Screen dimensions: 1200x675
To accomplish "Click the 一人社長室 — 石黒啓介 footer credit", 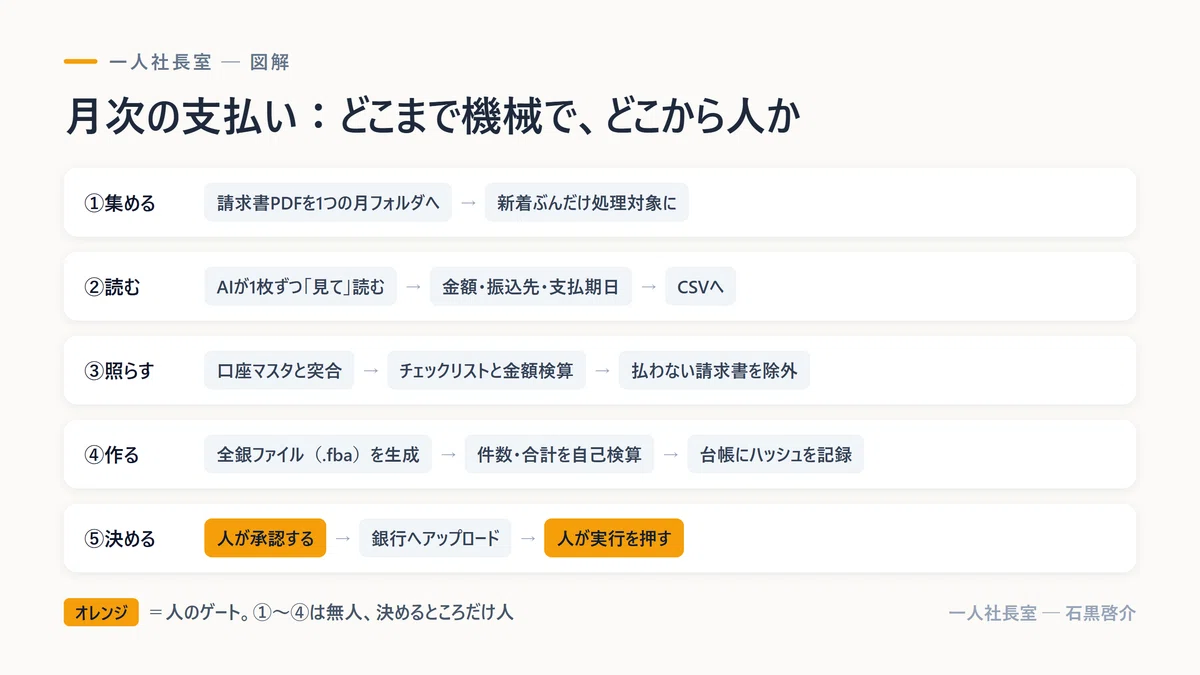I will point(1042,613).
